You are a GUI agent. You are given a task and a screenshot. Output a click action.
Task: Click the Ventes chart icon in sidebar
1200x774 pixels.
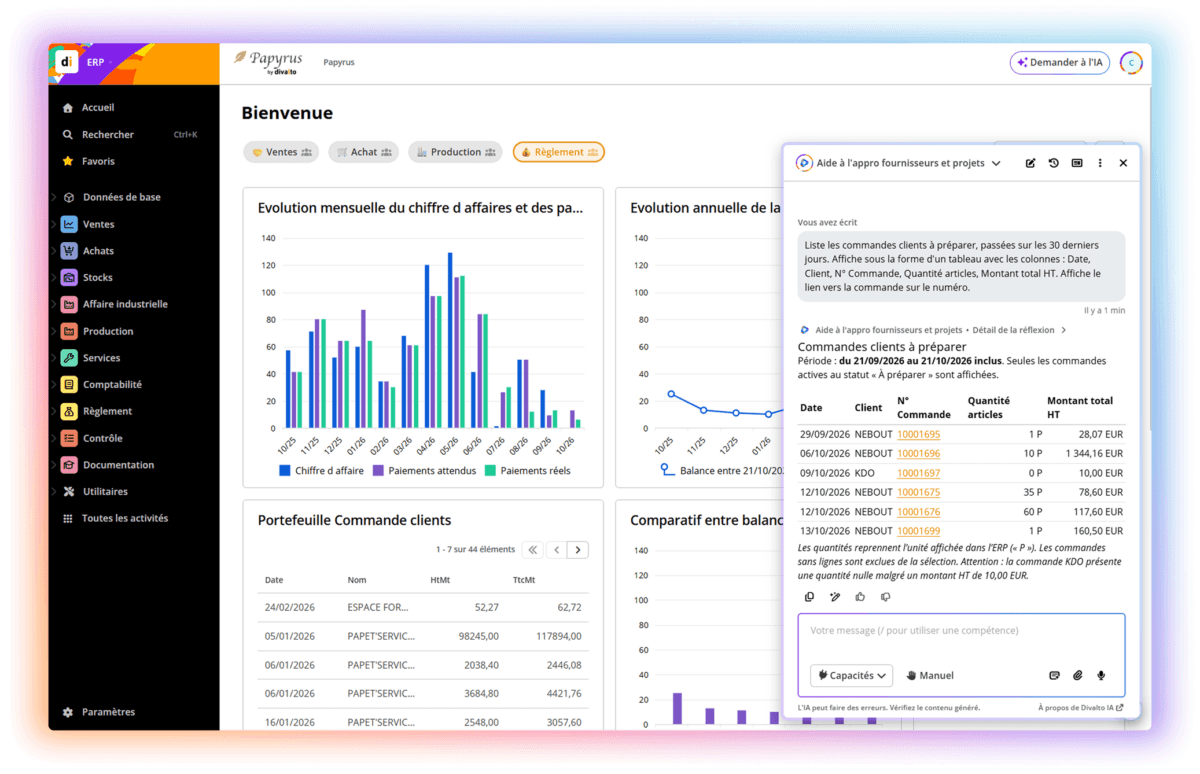point(69,225)
